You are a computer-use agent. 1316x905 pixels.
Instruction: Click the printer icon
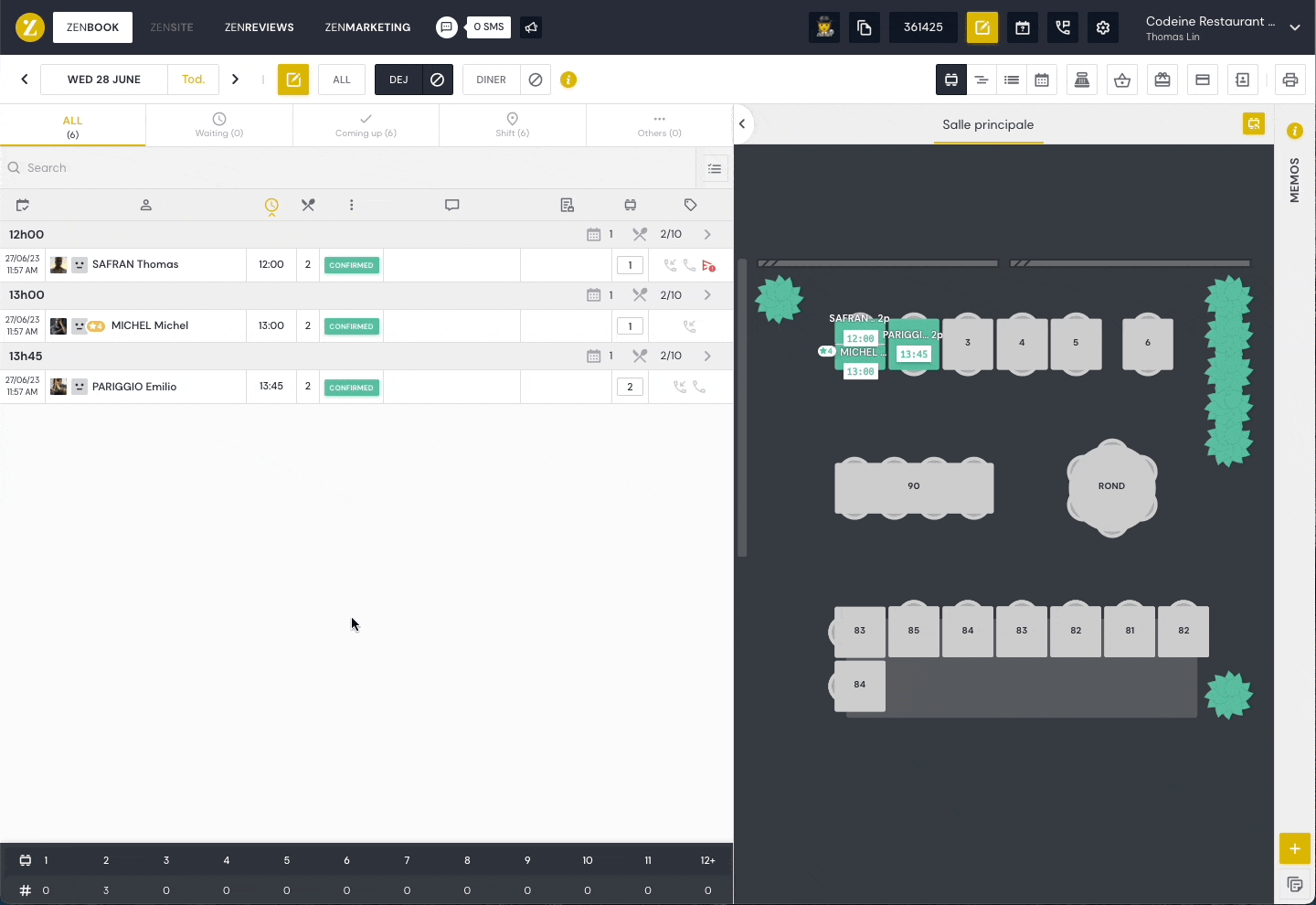pyautogui.click(x=1289, y=80)
